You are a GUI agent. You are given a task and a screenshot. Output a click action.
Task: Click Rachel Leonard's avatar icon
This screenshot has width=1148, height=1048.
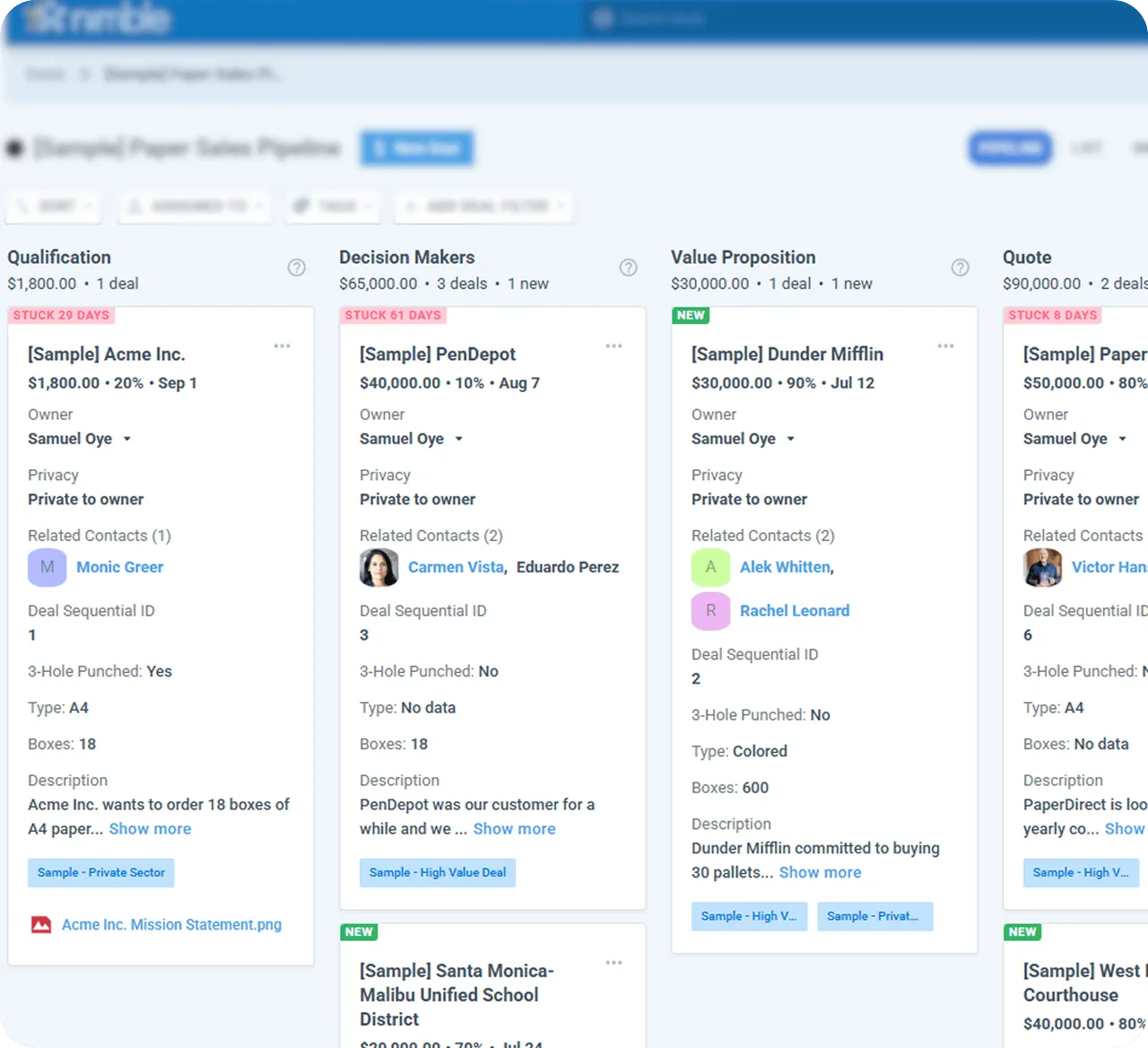point(711,611)
